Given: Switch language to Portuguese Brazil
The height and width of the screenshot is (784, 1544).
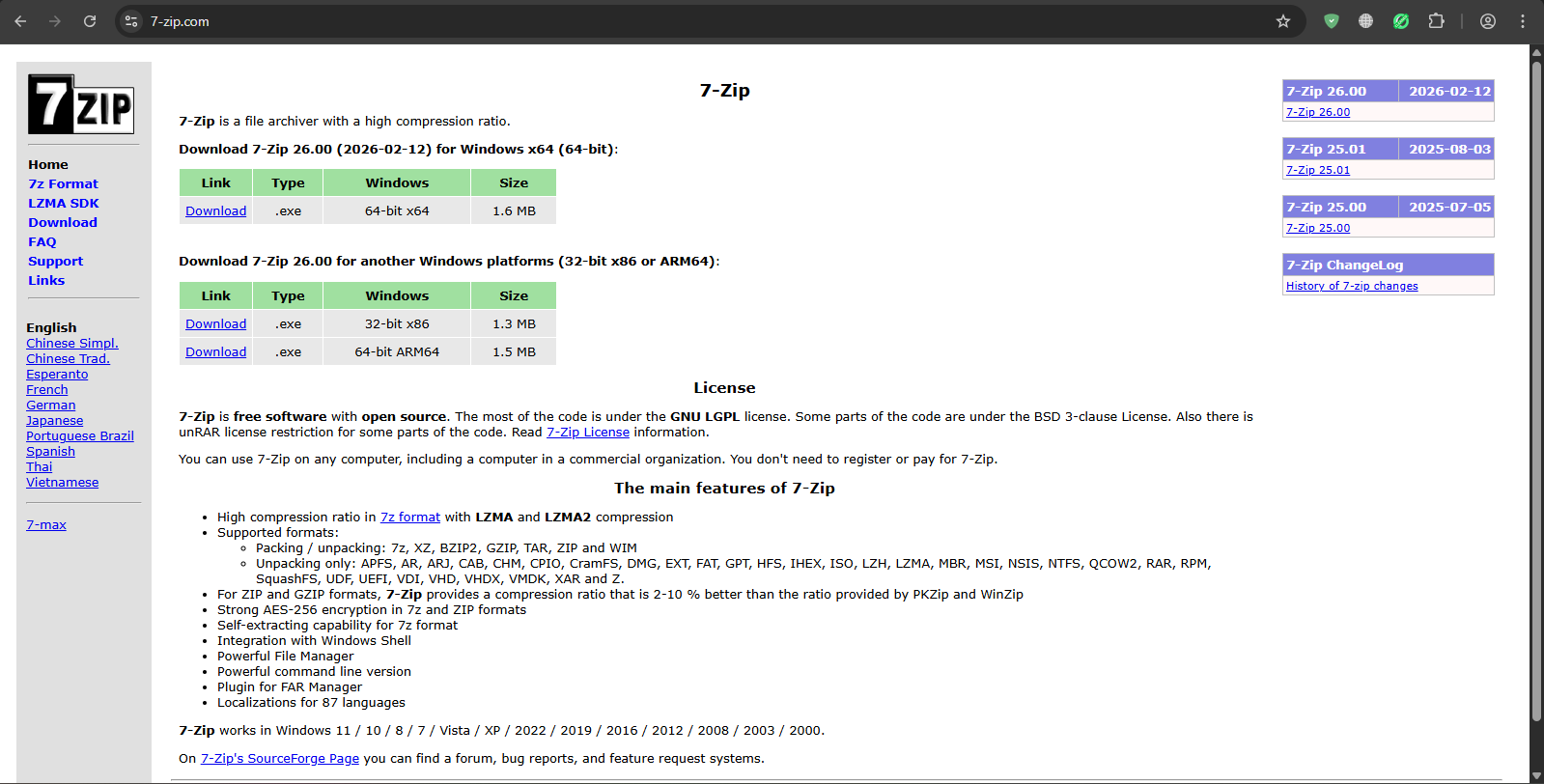Looking at the screenshot, I should point(80,436).
